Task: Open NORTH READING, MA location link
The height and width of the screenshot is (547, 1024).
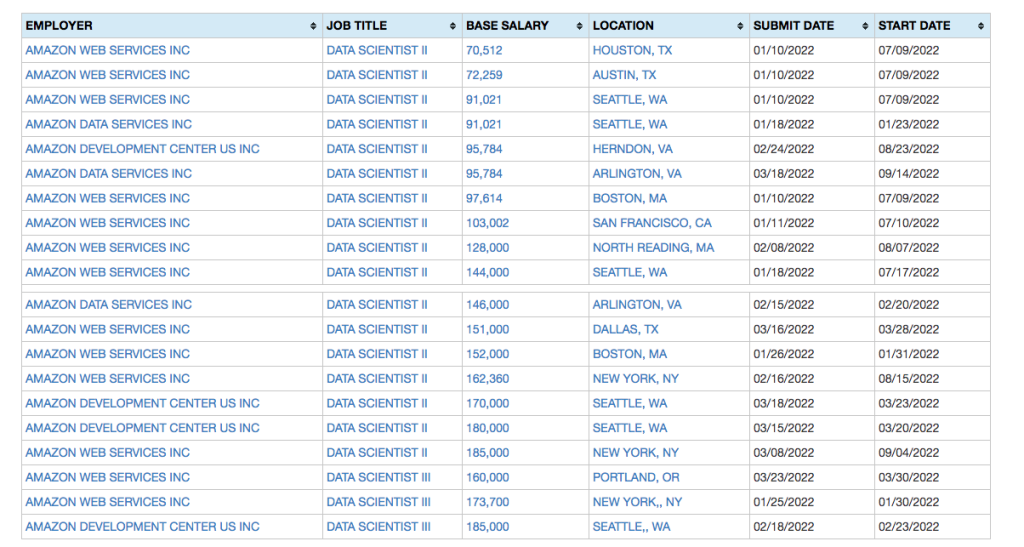Action: [x=653, y=248]
